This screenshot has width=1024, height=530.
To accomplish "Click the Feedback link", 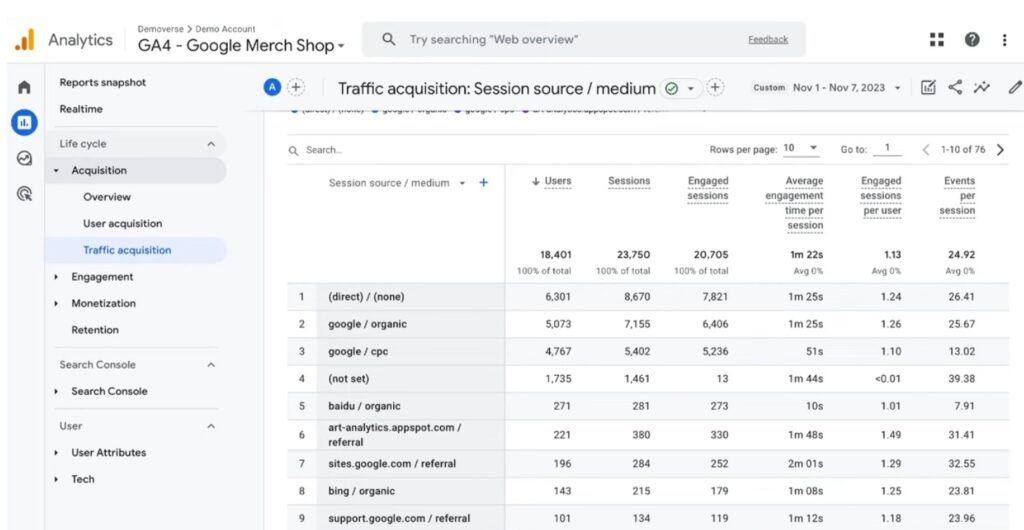I will 767,40.
